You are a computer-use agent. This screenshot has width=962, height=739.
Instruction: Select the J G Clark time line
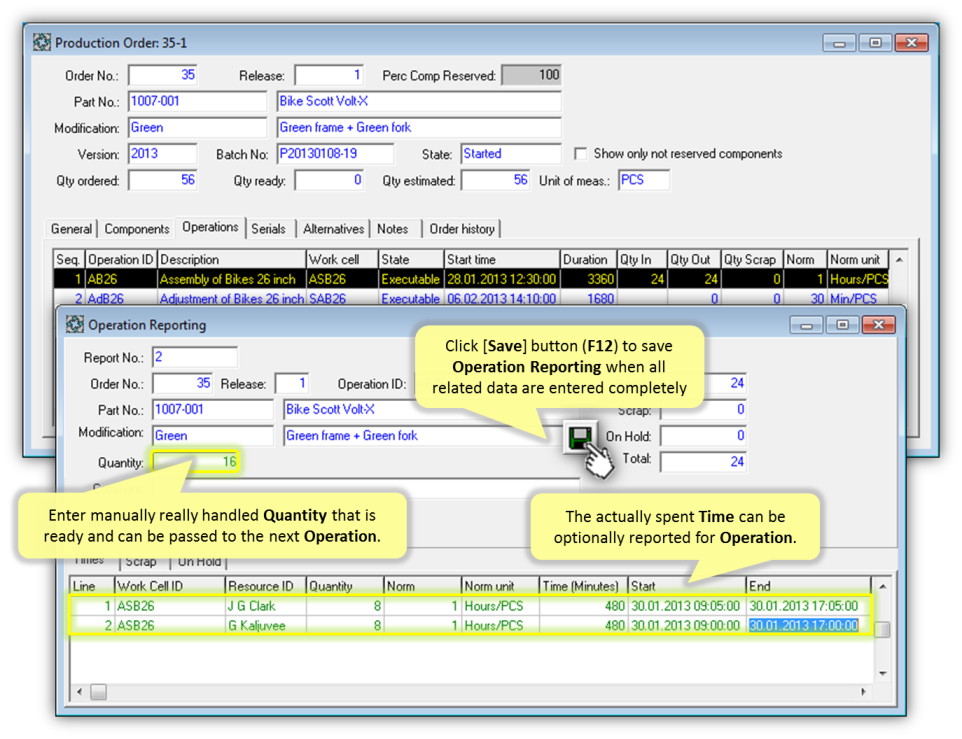click(471, 606)
